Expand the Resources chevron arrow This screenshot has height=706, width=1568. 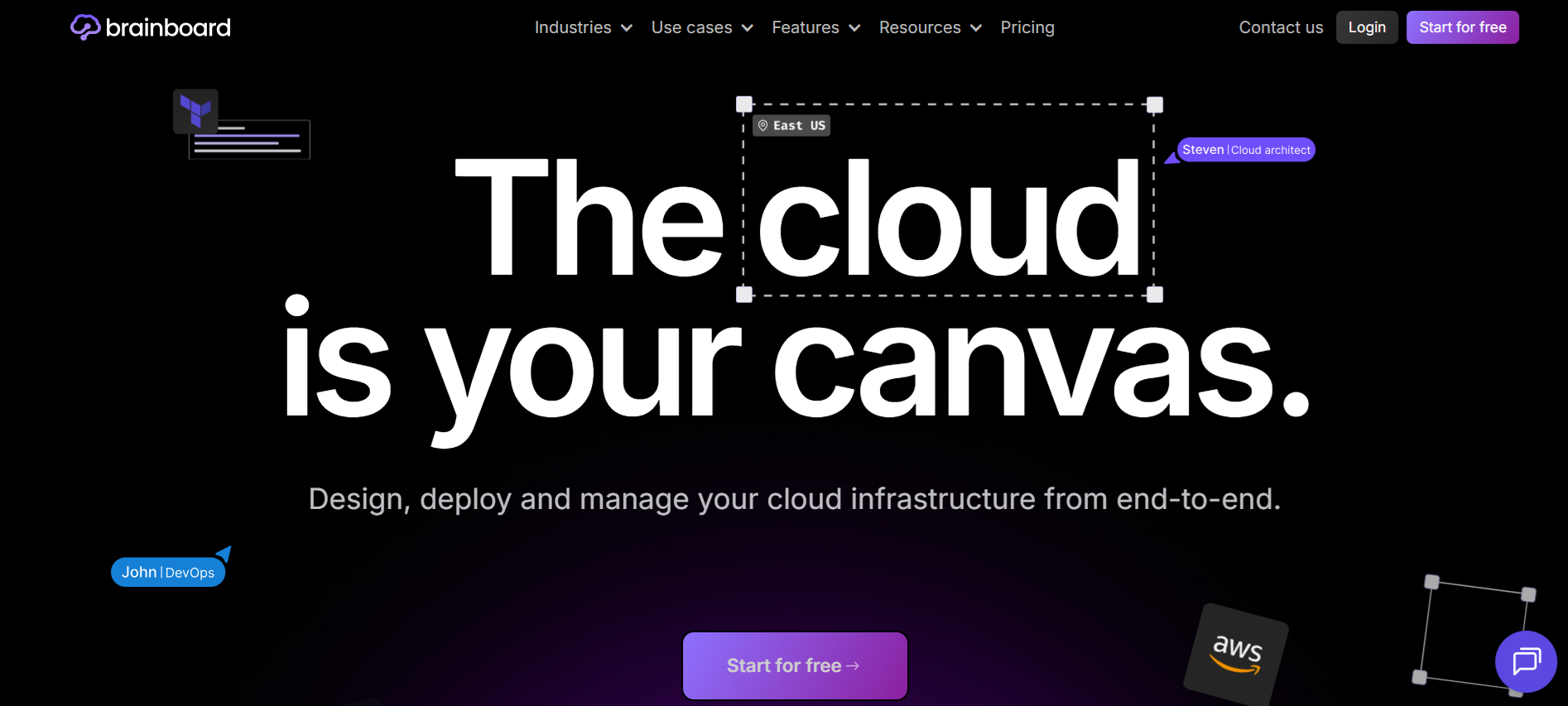976,28
